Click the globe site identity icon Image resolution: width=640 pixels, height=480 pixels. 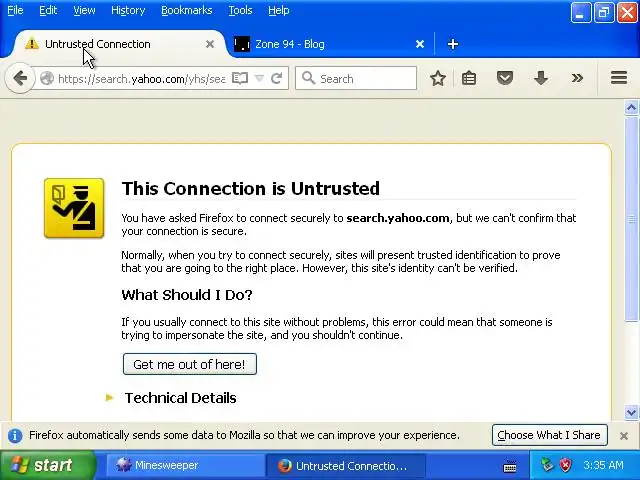47,78
